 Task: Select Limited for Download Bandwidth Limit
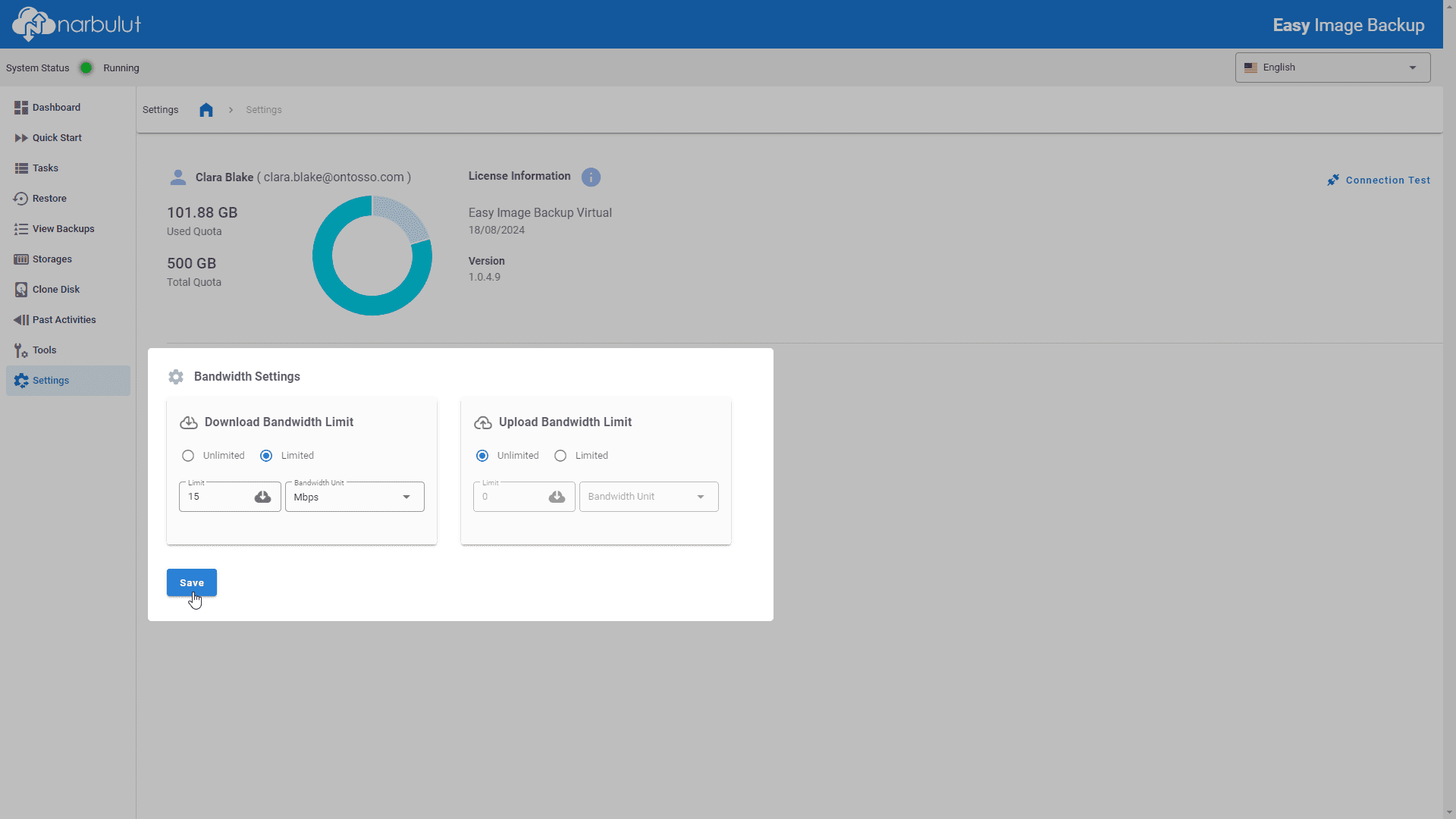point(266,456)
